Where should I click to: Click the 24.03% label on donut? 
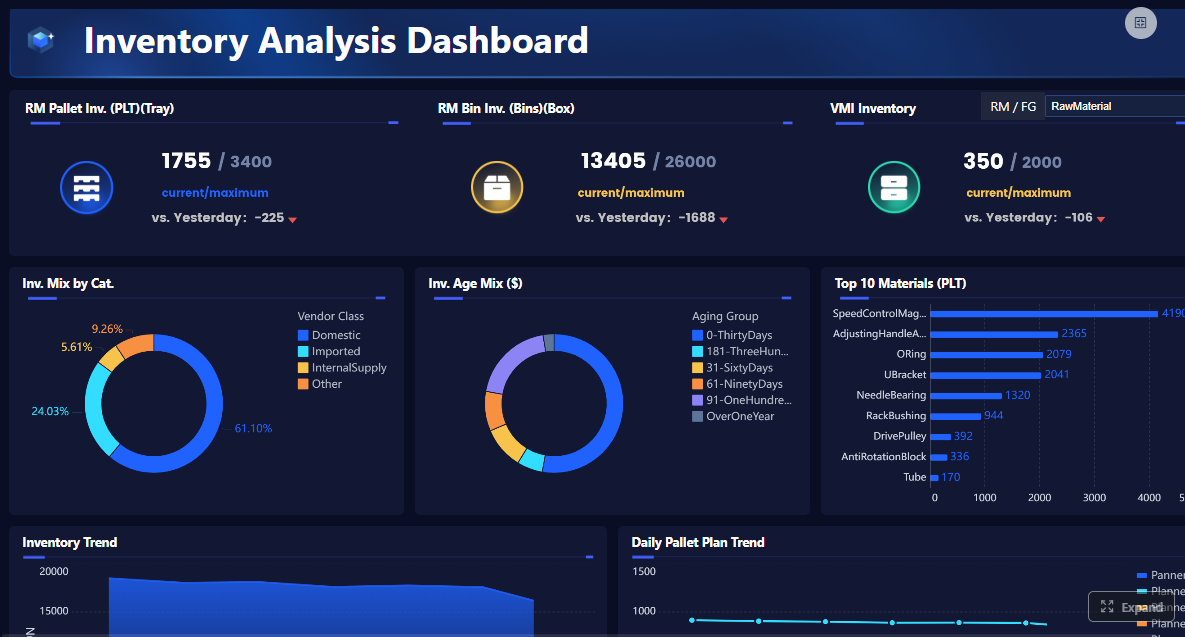tap(50, 411)
